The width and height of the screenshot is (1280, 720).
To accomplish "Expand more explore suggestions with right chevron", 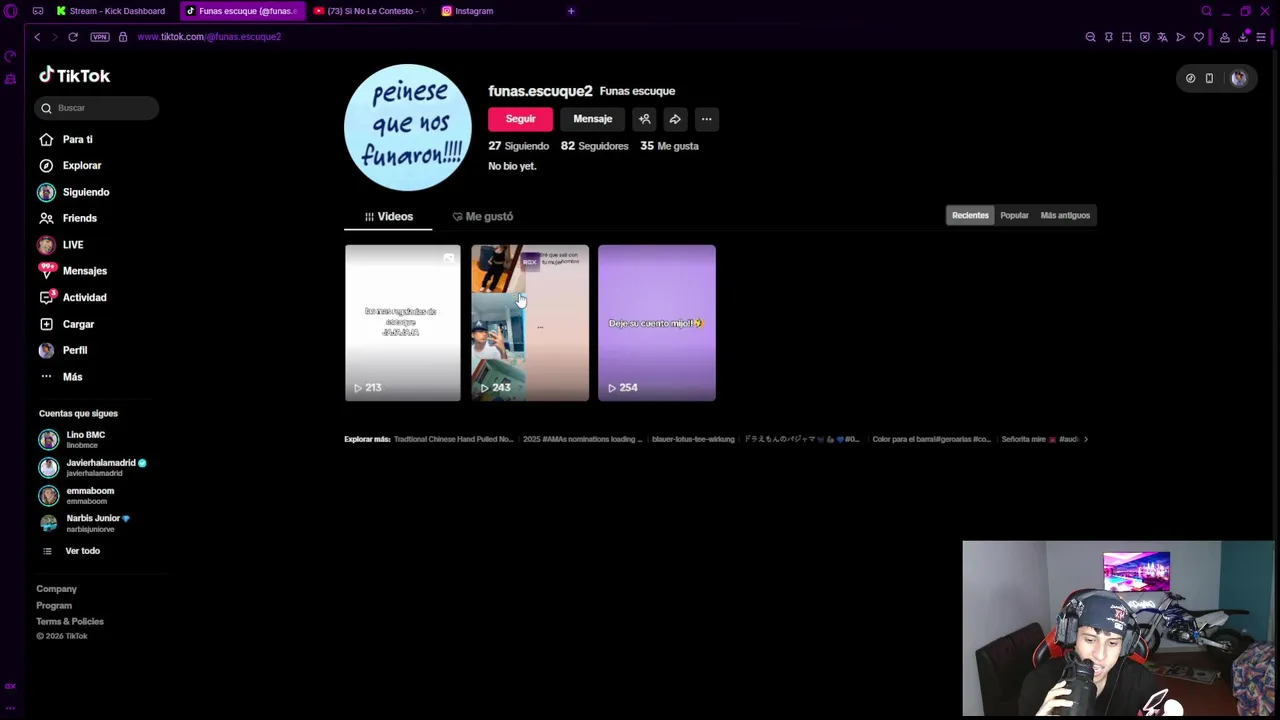I will (1086, 439).
